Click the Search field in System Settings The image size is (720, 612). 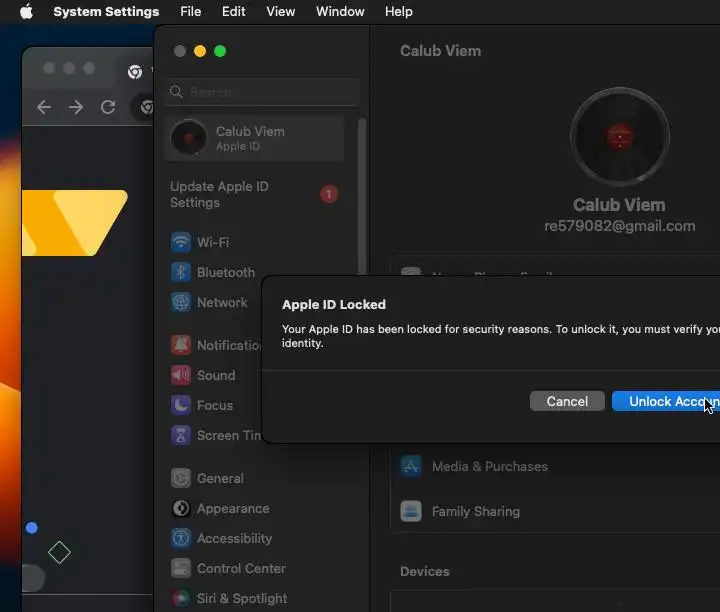[x=262, y=92]
